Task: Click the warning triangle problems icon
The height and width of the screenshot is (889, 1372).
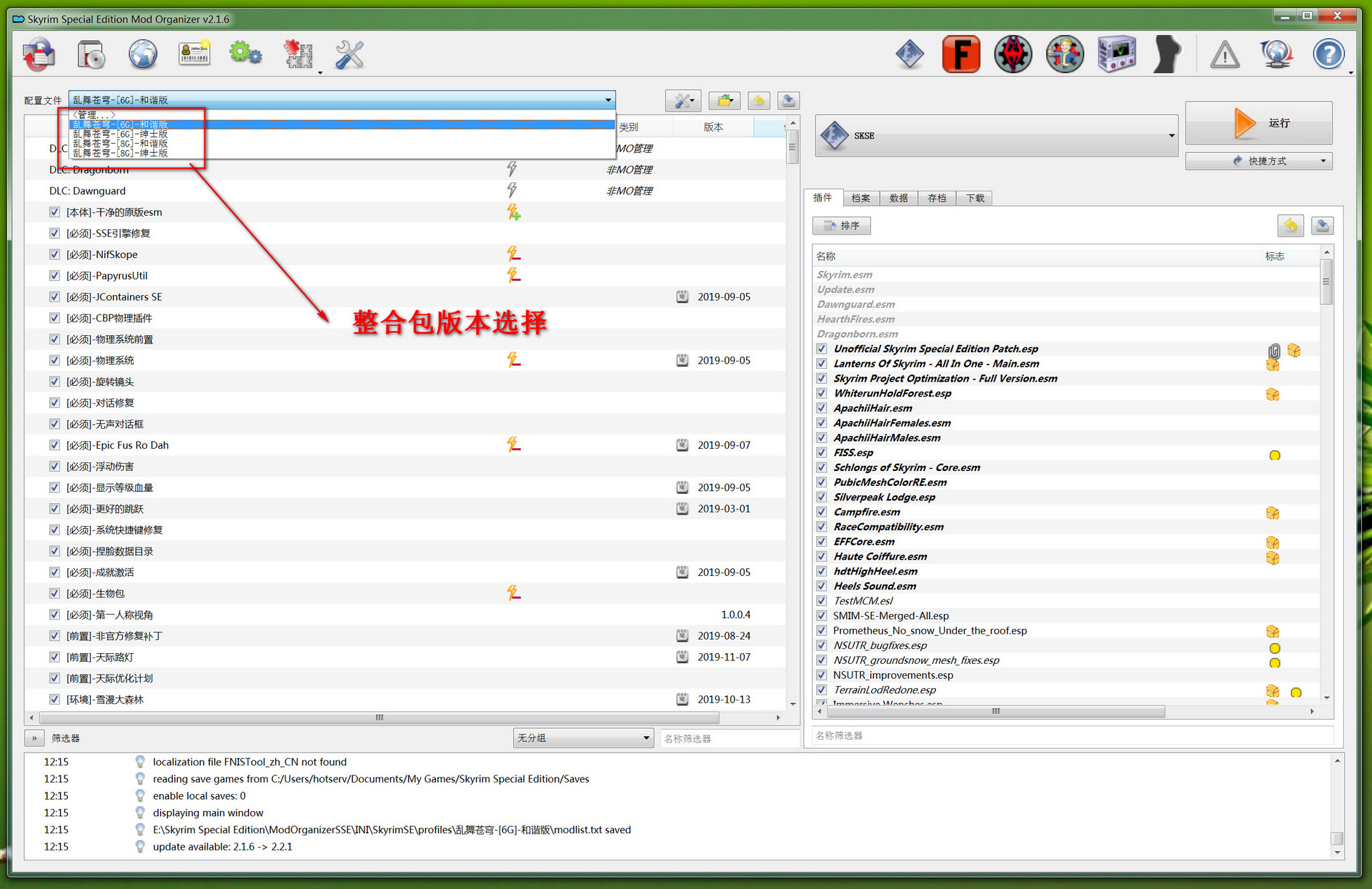Action: (x=1225, y=54)
